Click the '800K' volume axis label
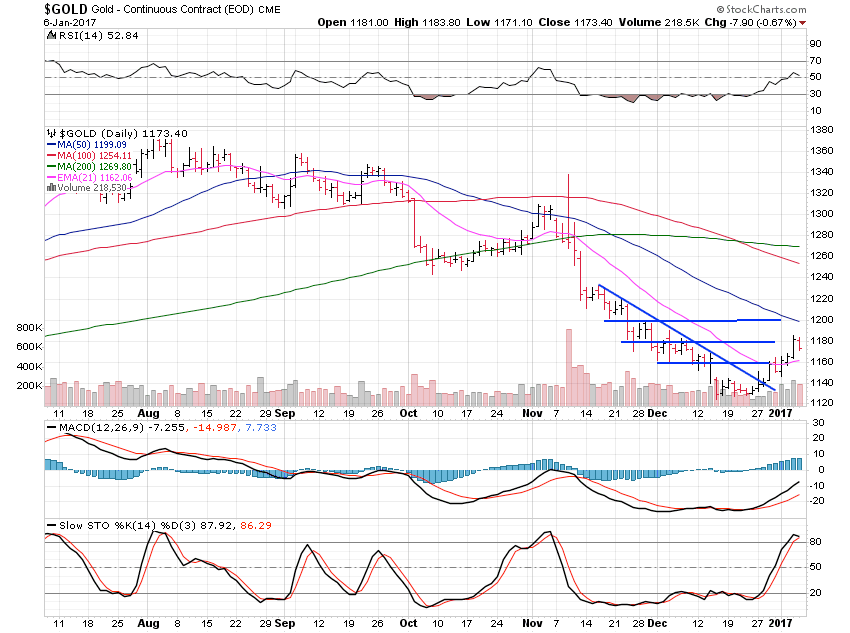The width and height of the screenshot is (850, 633). point(29,327)
